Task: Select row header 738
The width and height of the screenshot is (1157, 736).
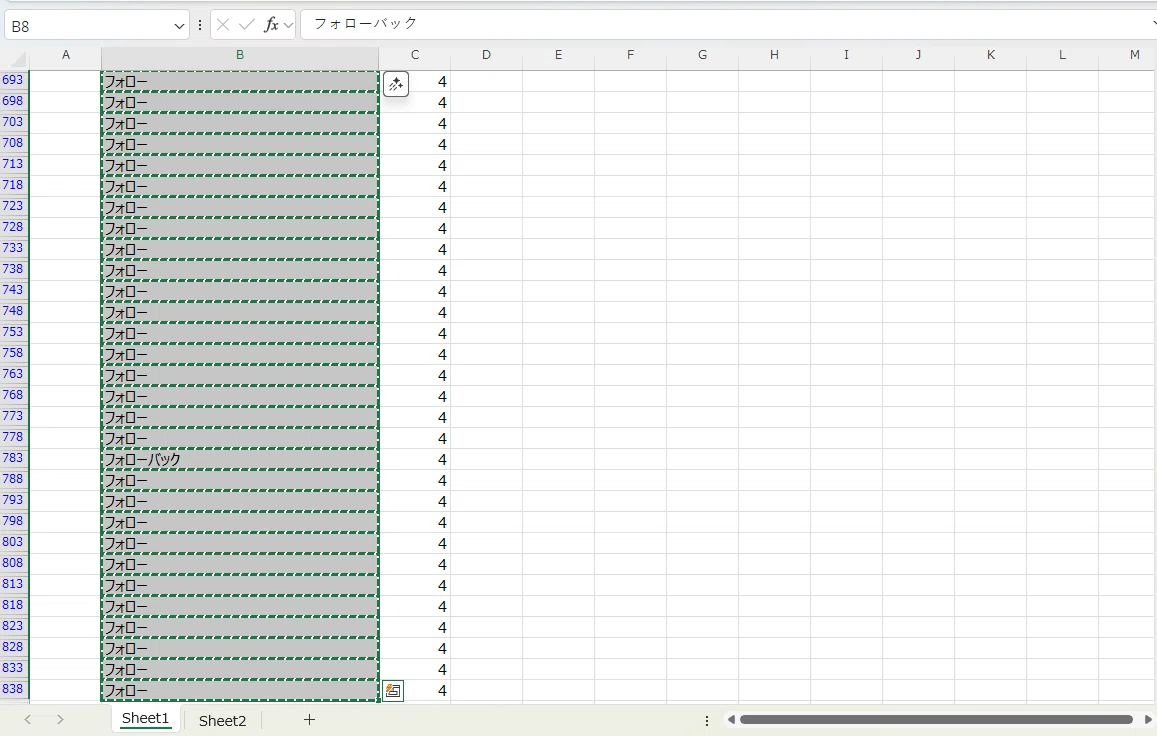Action: [x=13, y=269]
